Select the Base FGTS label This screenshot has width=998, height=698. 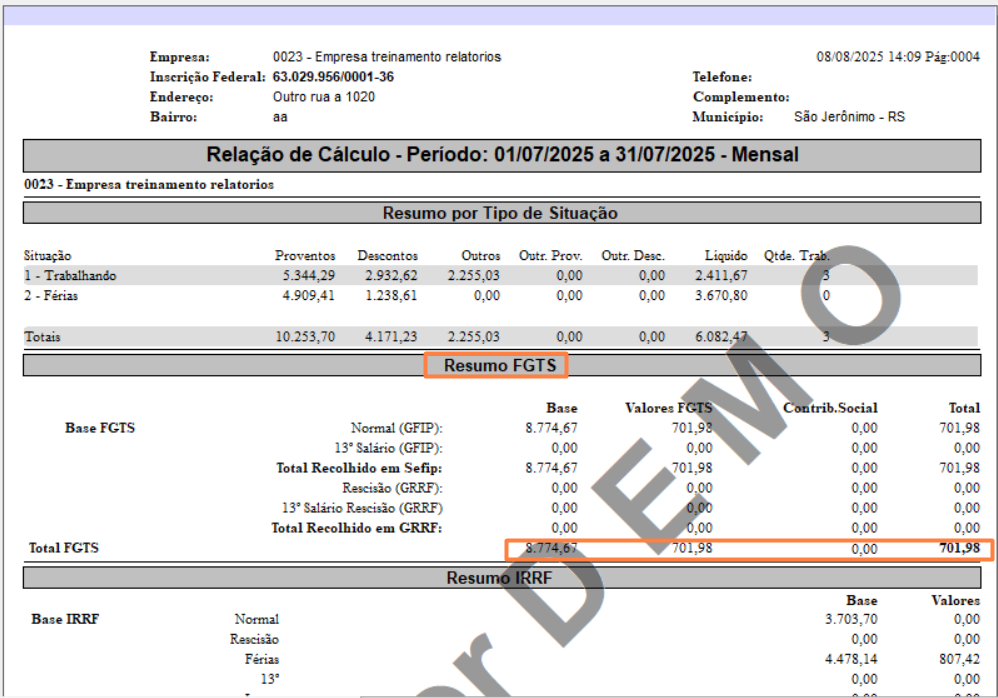(99, 428)
